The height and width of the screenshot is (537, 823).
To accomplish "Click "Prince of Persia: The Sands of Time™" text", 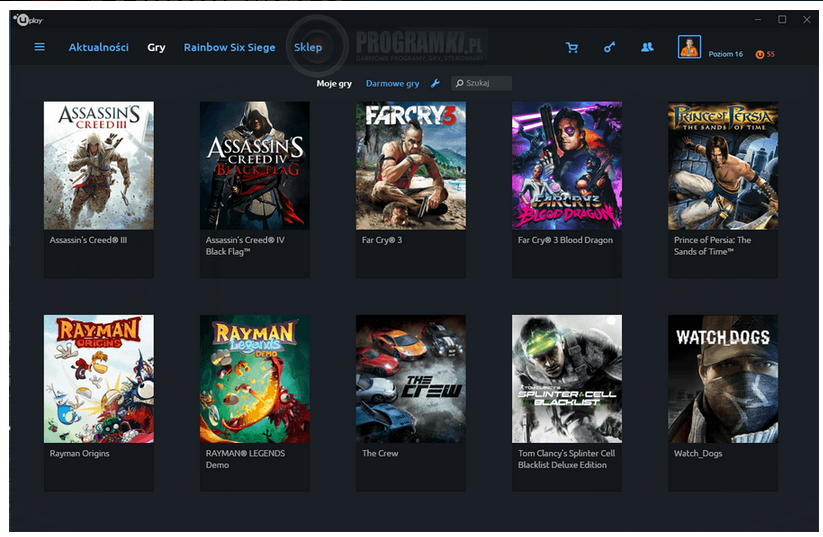I will [x=712, y=246].
